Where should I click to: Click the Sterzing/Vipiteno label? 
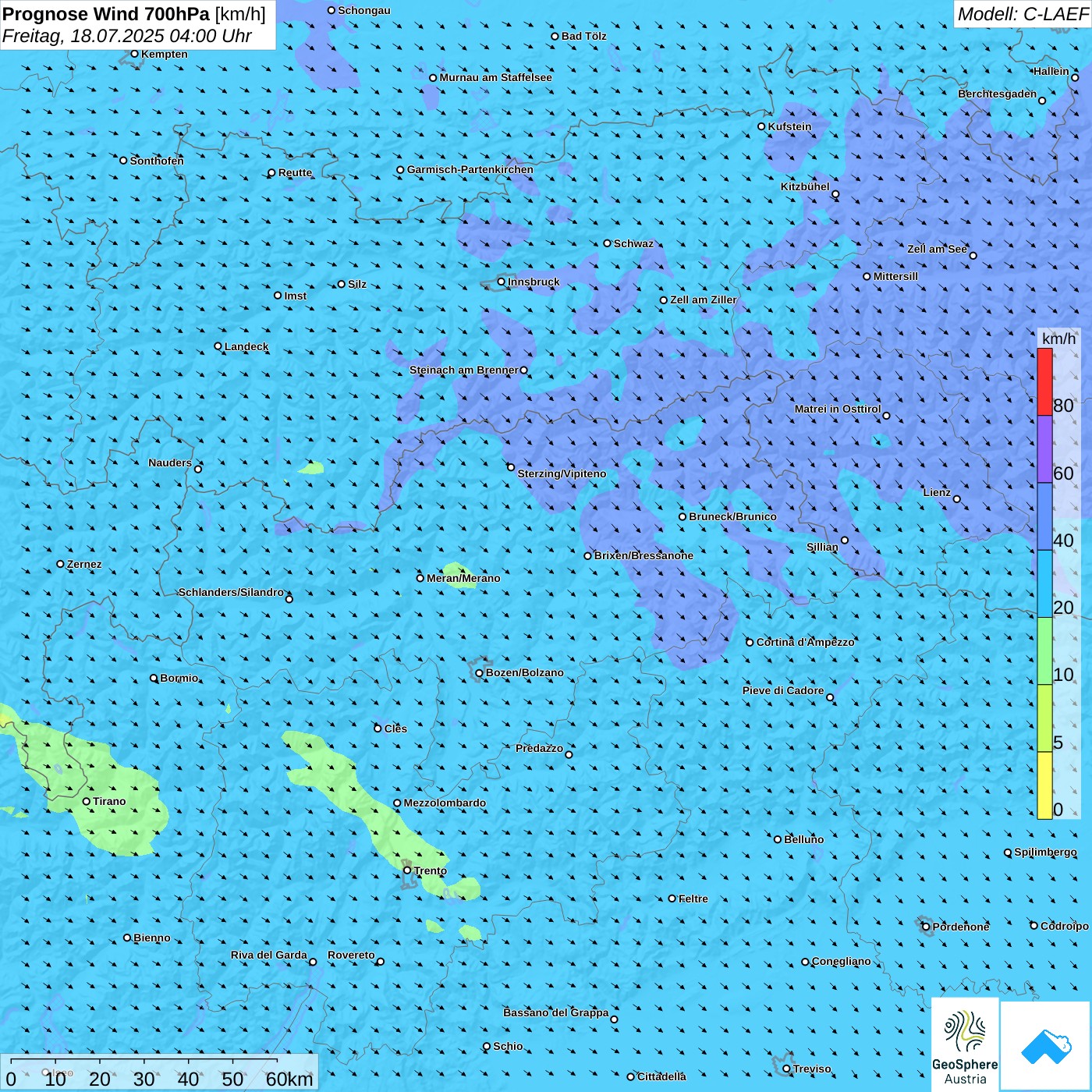click(562, 473)
